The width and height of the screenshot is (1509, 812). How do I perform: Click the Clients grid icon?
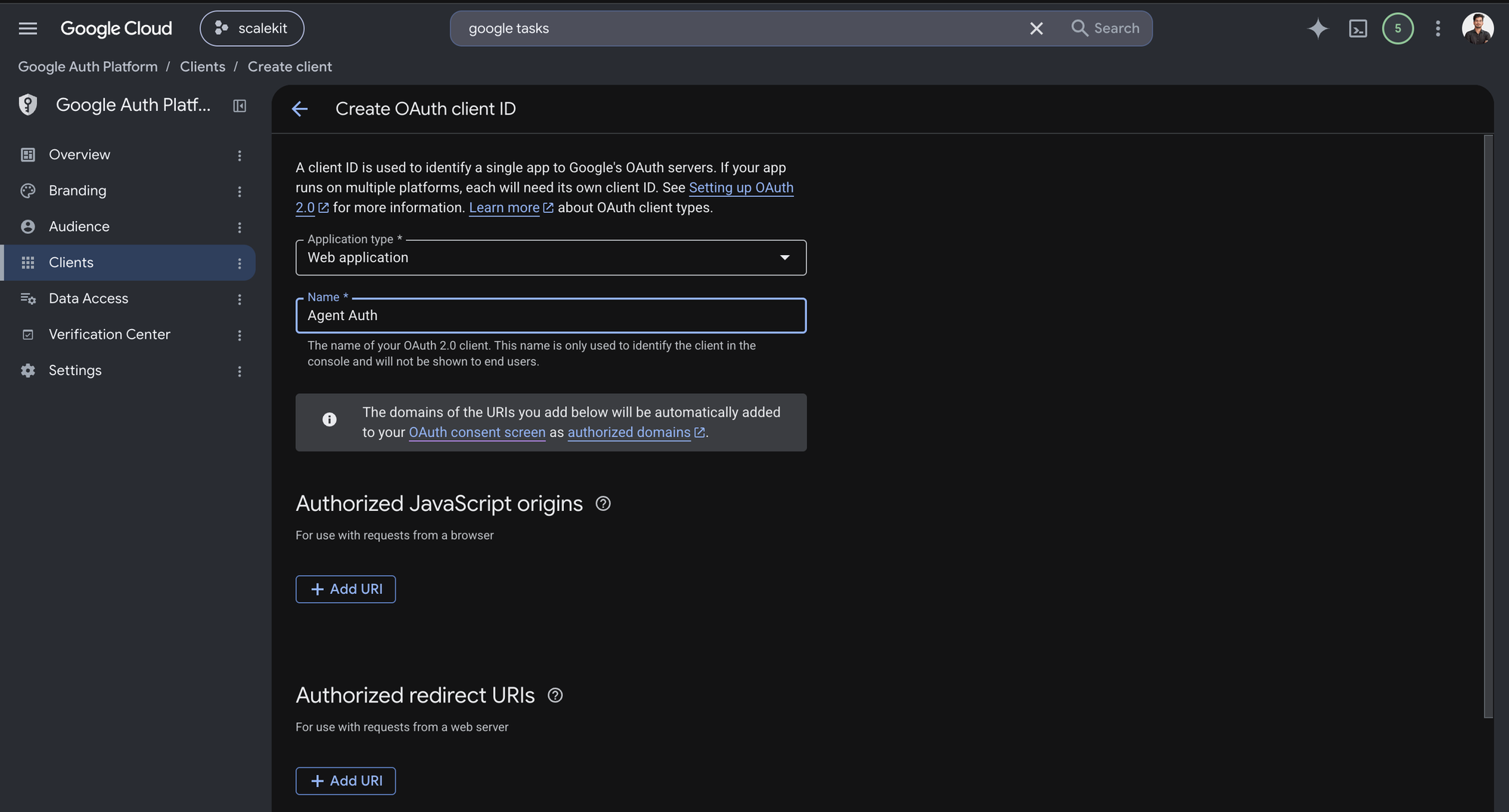(28, 263)
